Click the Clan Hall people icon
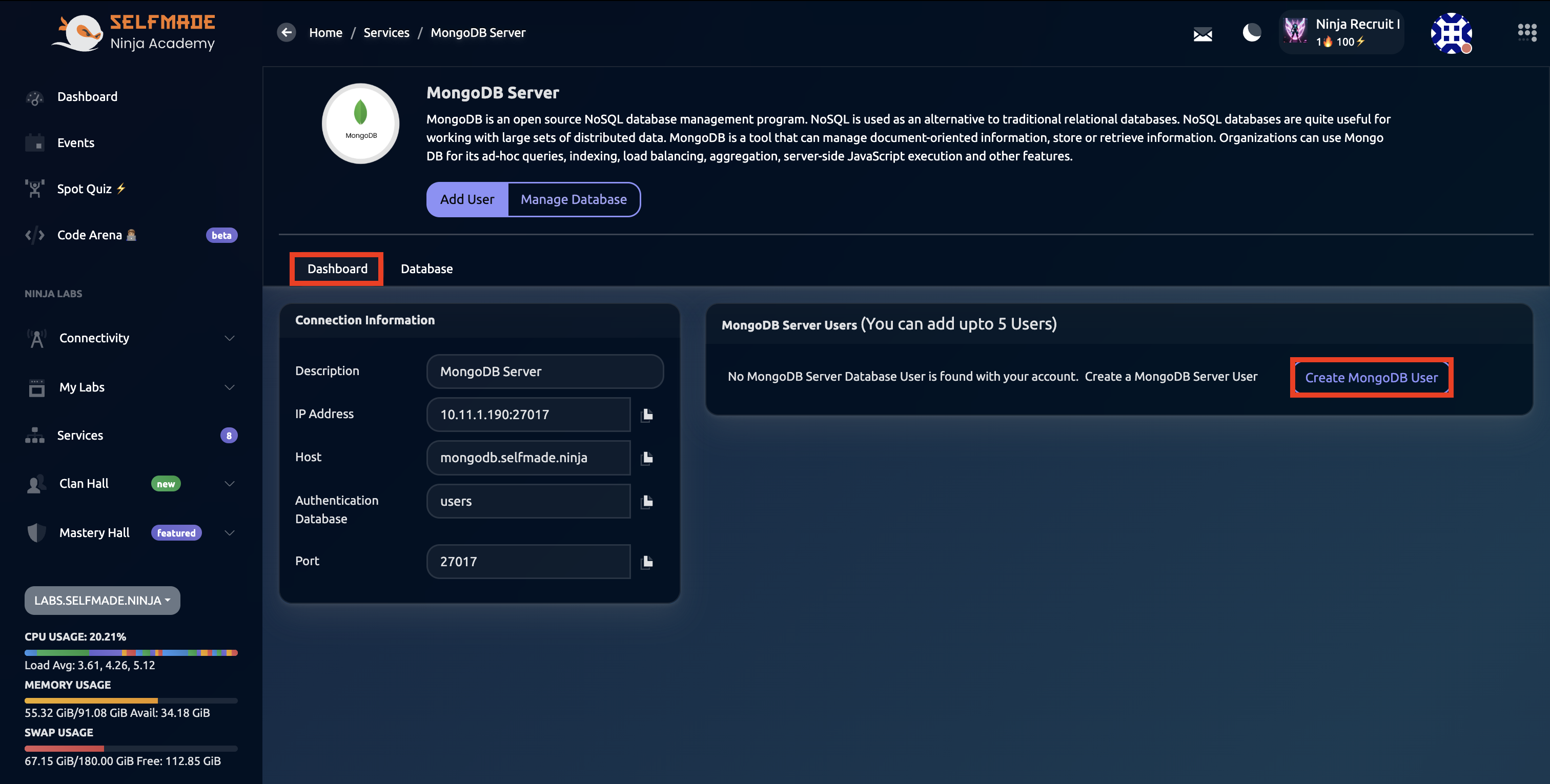 tap(37, 484)
